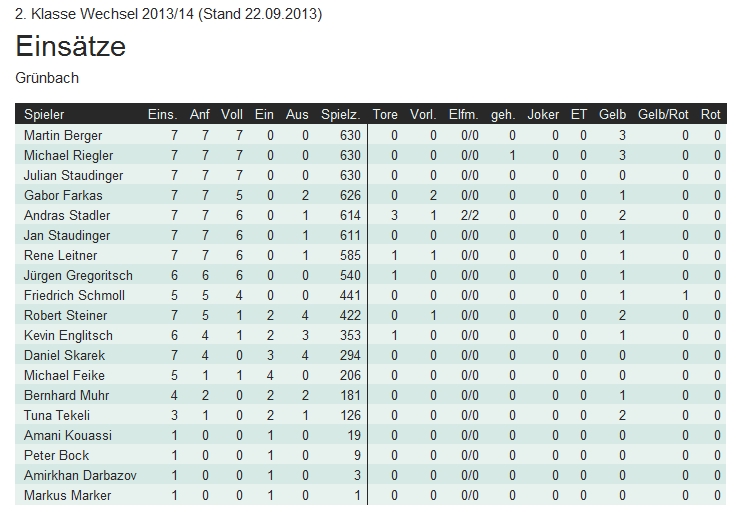The height and width of the screenshot is (512, 741).
Task: Click Gabor Farkas's 626 minutes cell
Action: tap(349, 196)
